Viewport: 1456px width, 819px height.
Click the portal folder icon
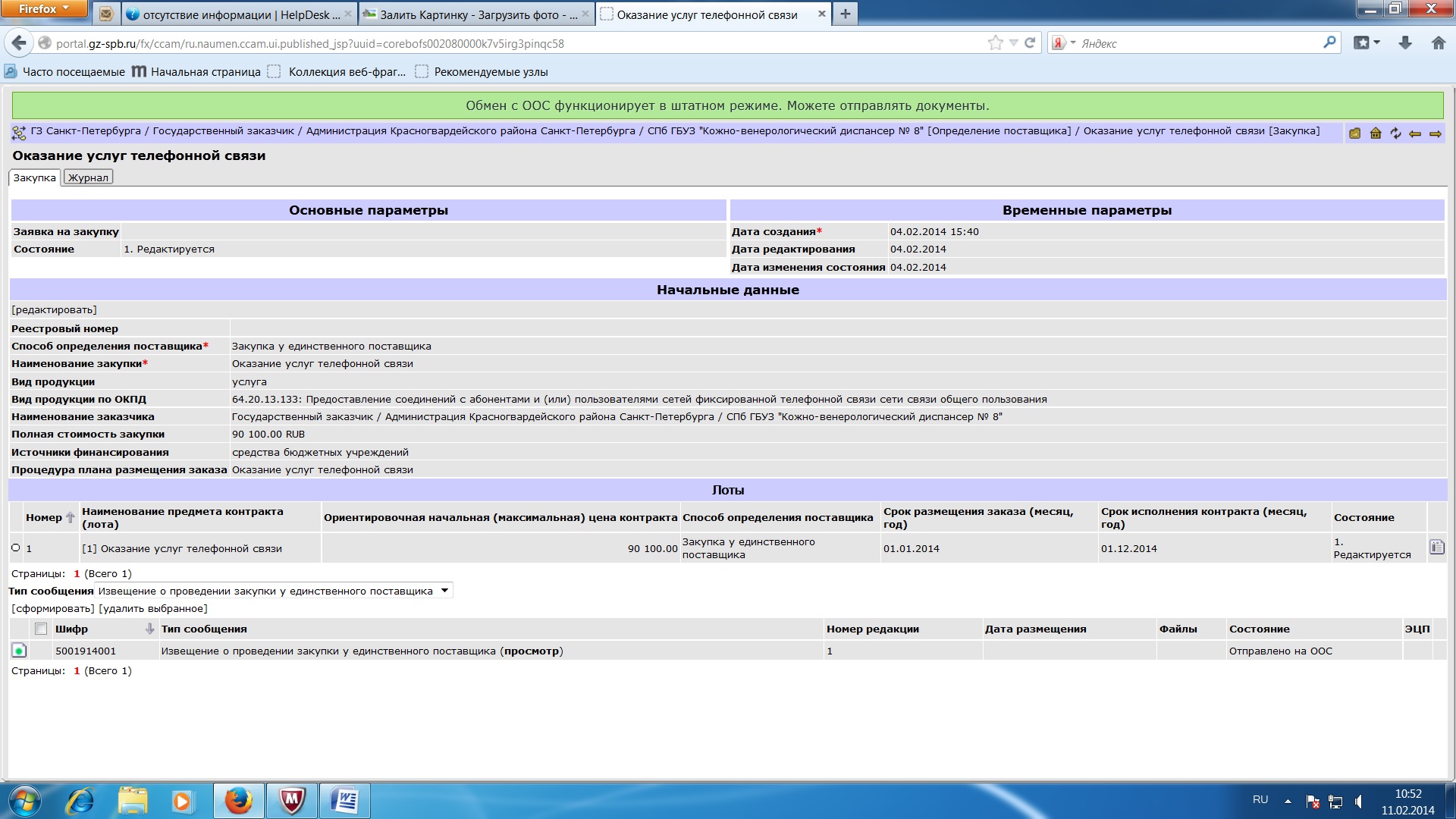pos(1354,133)
